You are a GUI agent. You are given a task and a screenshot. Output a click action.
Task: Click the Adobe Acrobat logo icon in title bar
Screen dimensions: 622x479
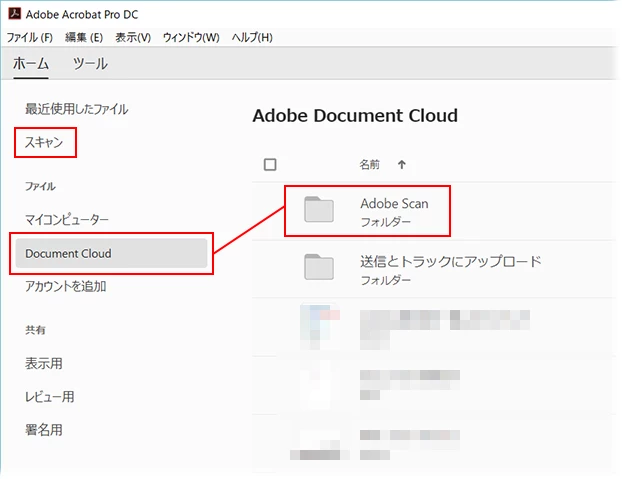click(14, 13)
